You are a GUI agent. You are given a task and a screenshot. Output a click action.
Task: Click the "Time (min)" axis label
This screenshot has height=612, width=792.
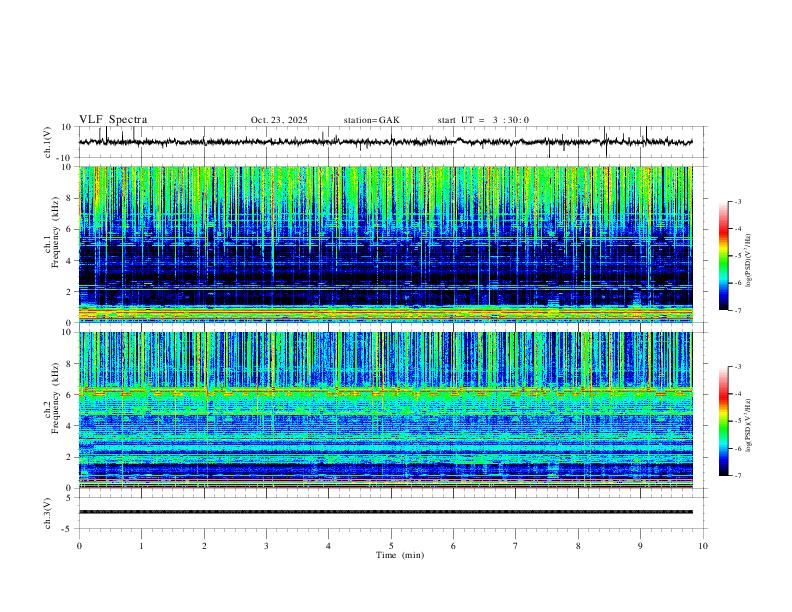(400, 555)
